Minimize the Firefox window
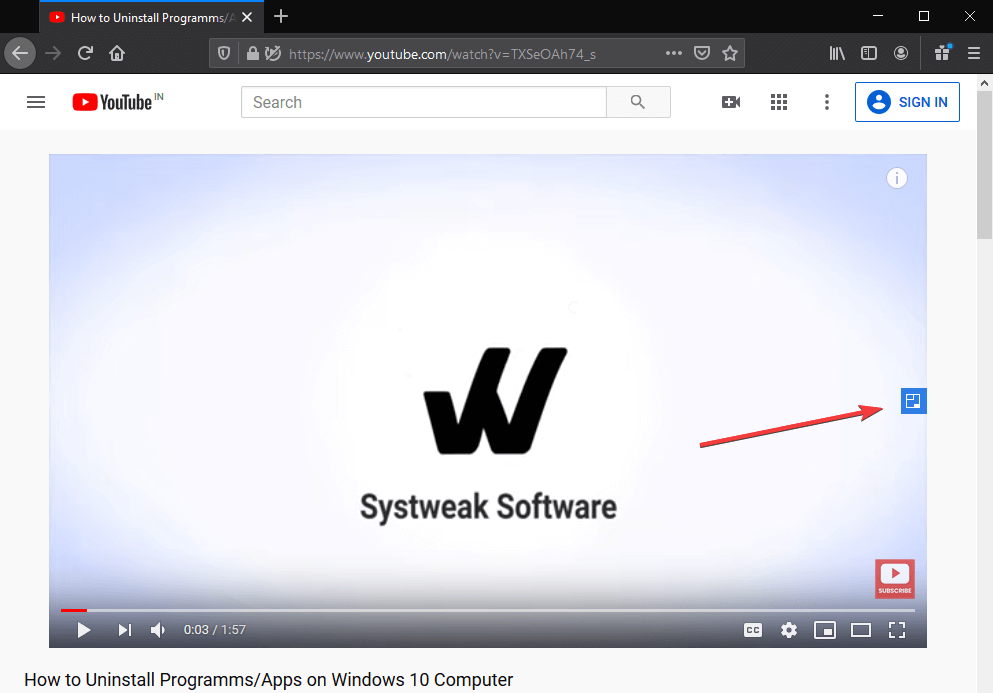 click(878, 16)
